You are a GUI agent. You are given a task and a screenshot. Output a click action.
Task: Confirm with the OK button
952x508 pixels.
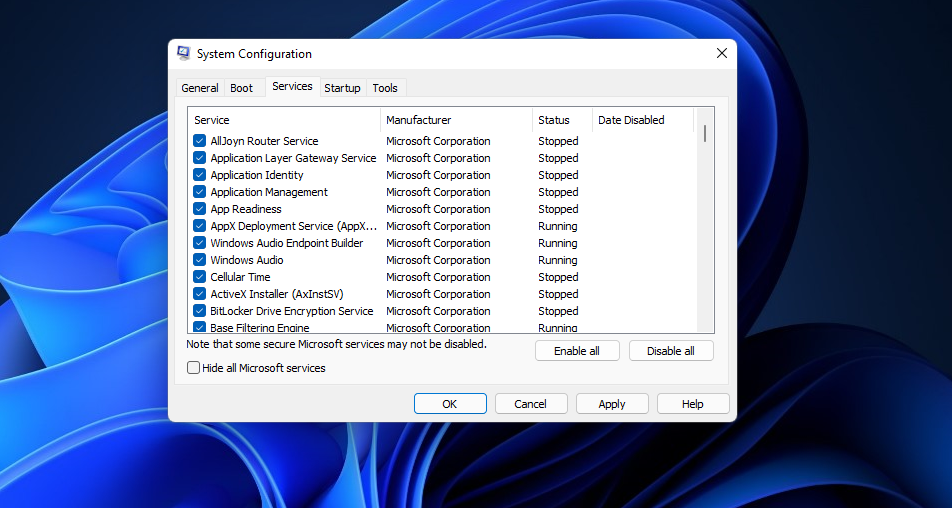pos(450,404)
